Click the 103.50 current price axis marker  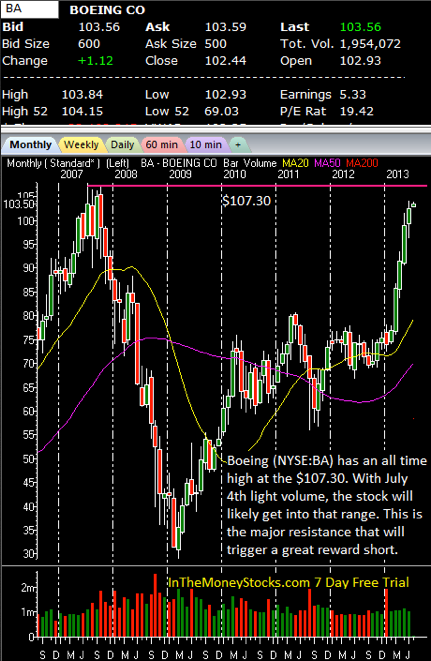click(x=19, y=204)
